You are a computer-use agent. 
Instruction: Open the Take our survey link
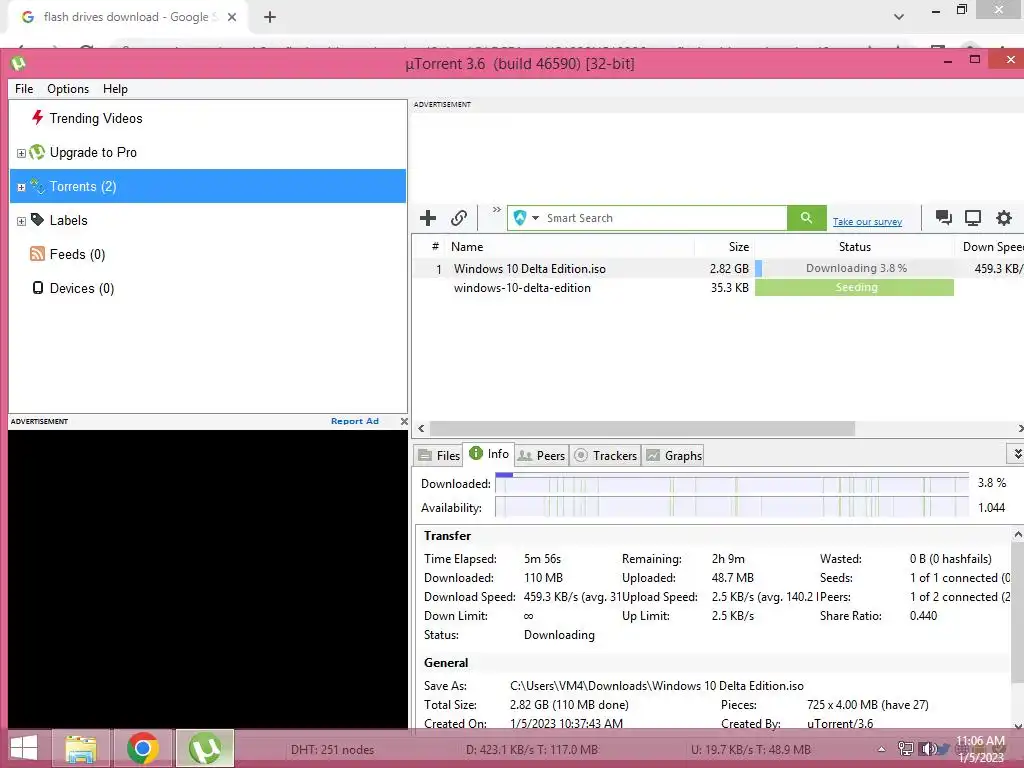[x=867, y=222]
